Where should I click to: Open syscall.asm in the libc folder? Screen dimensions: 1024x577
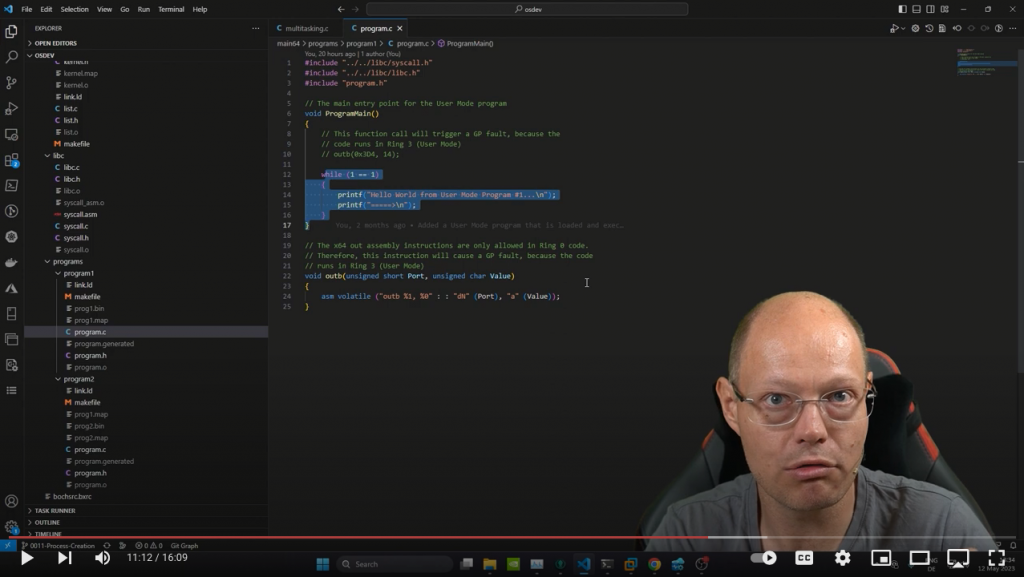(x=80, y=214)
